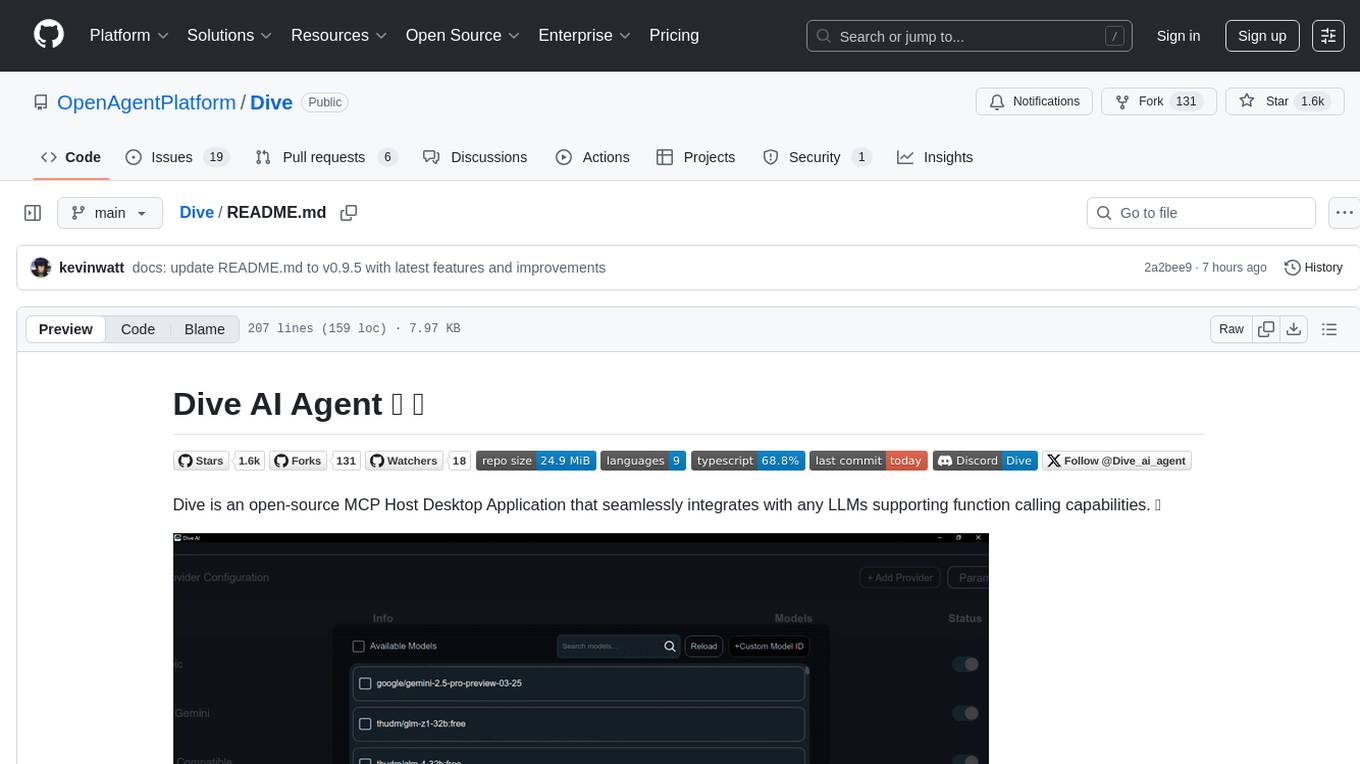Open the kevinwatt author link
Image resolution: width=1360 pixels, height=764 pixels.
[x=92, y=268]
